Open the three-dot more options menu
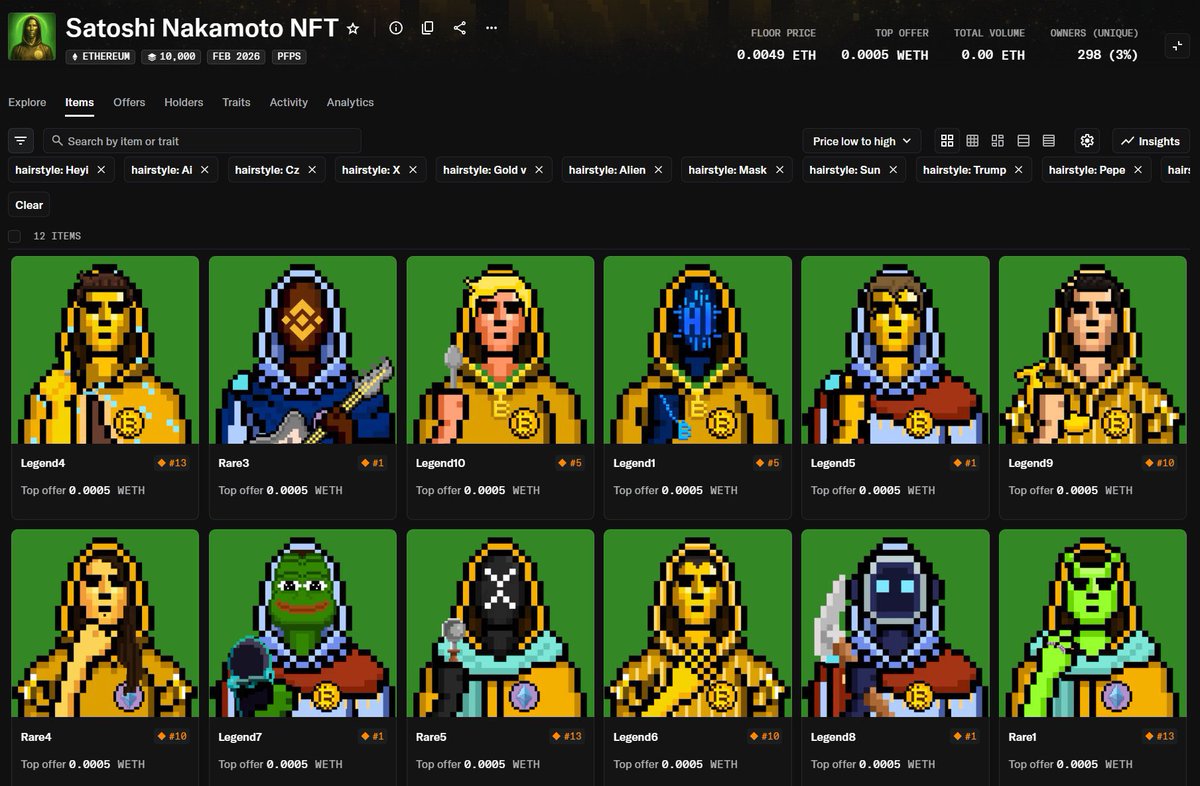The width and height of the screenshot is (1200, 786). [491, 28]
